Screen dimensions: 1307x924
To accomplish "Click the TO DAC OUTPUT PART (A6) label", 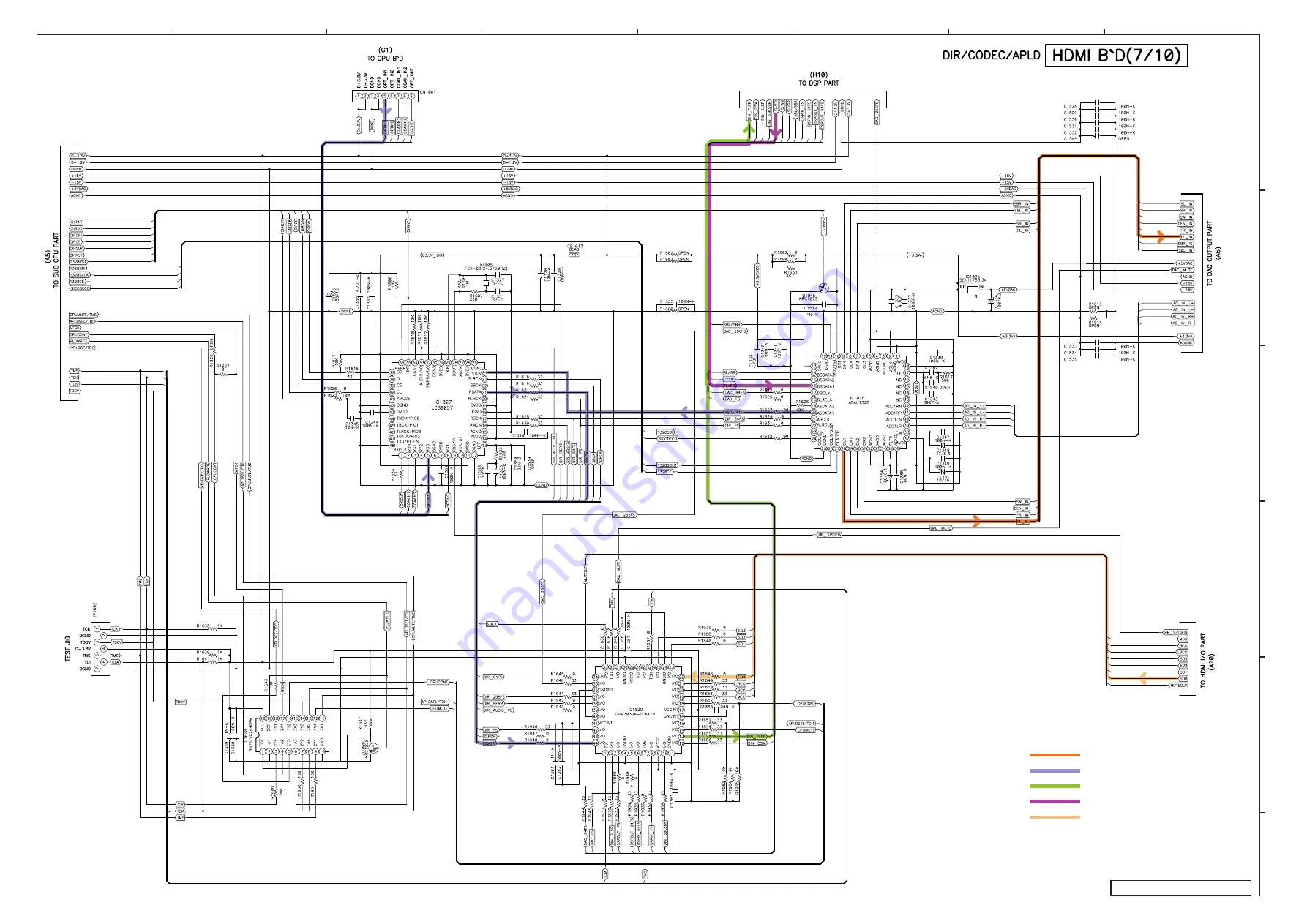I will coord(1213,253).
